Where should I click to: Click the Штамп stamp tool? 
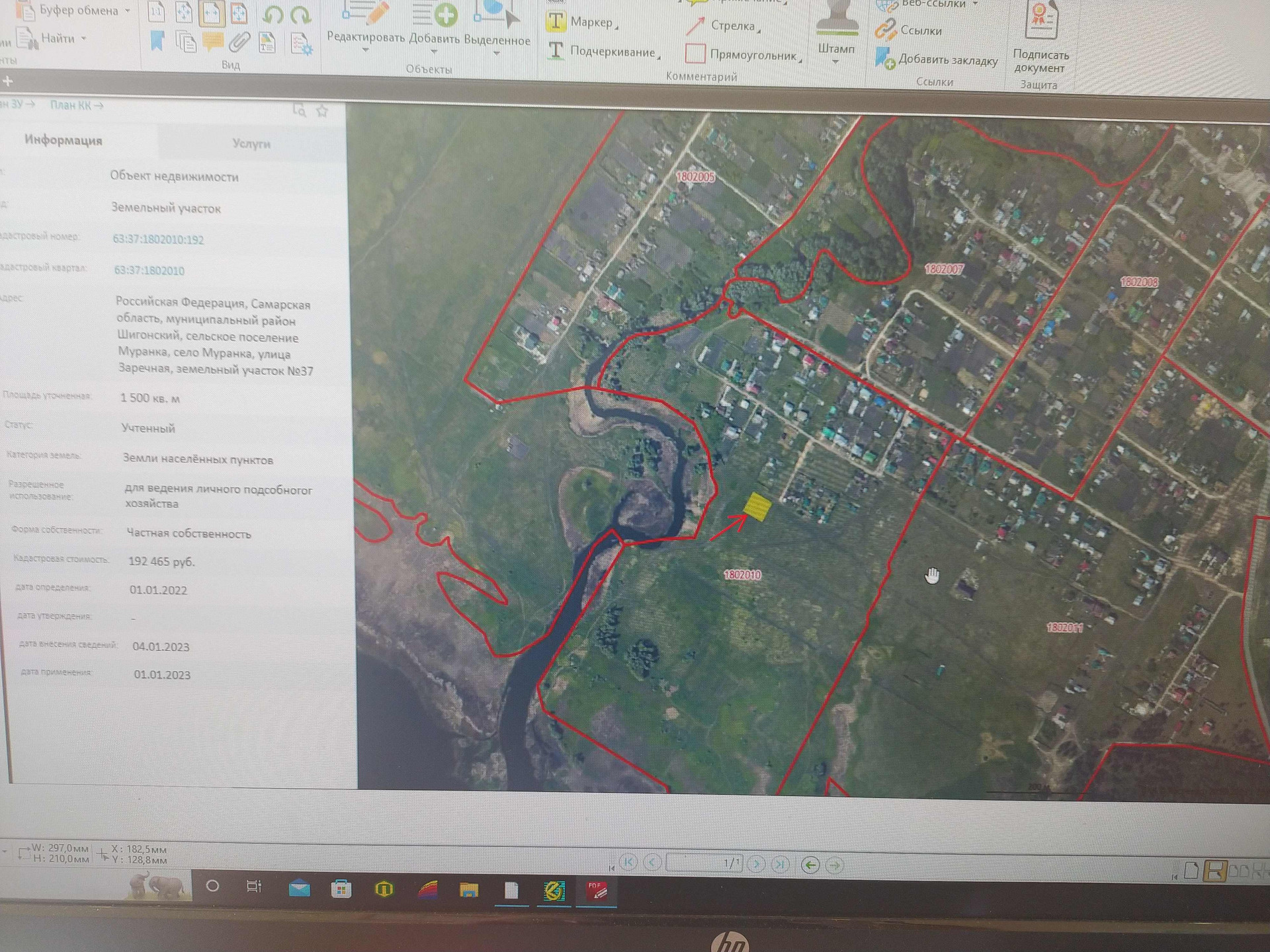pyautogui.click(x=836, y=28)
